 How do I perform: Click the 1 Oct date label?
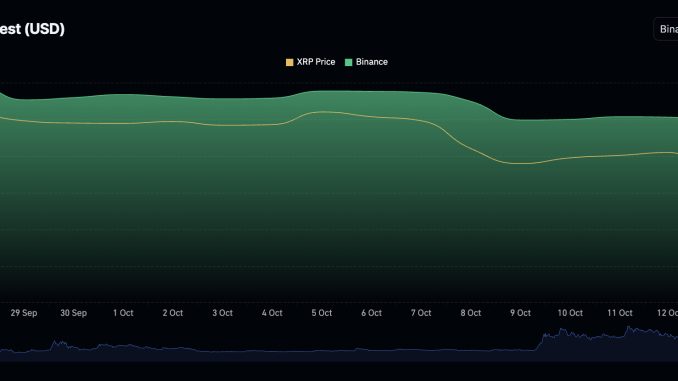pos(123,313)
